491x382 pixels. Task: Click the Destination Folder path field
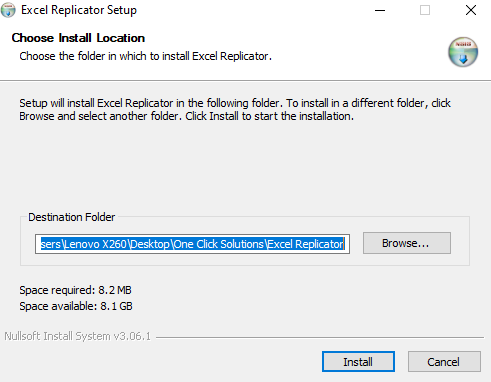[192, 244]
